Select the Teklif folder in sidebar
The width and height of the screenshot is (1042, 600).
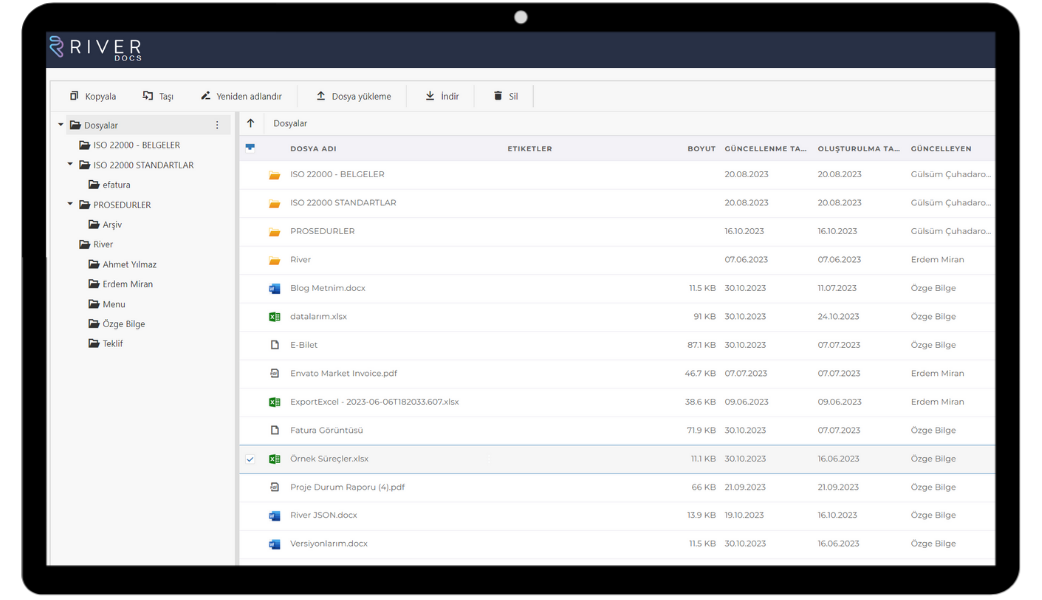click(112, 344)
